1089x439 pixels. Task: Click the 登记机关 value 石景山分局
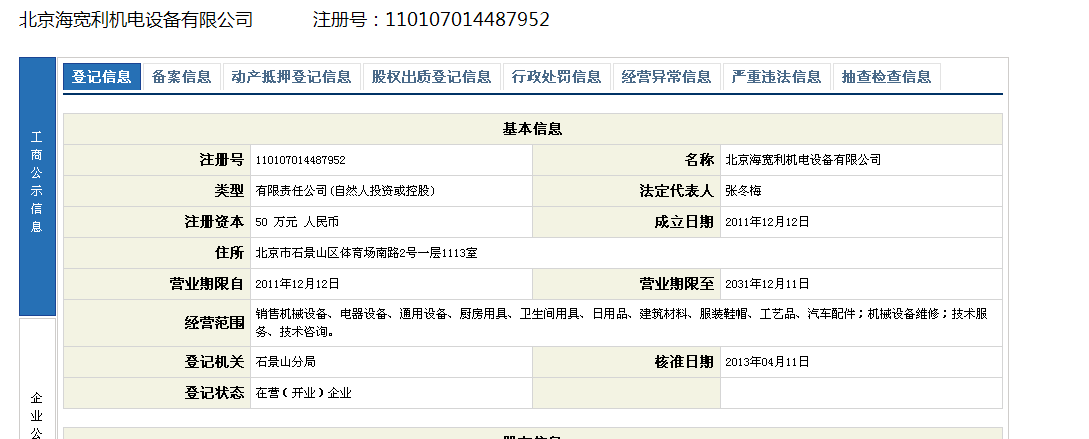click(x=286, y=361)
